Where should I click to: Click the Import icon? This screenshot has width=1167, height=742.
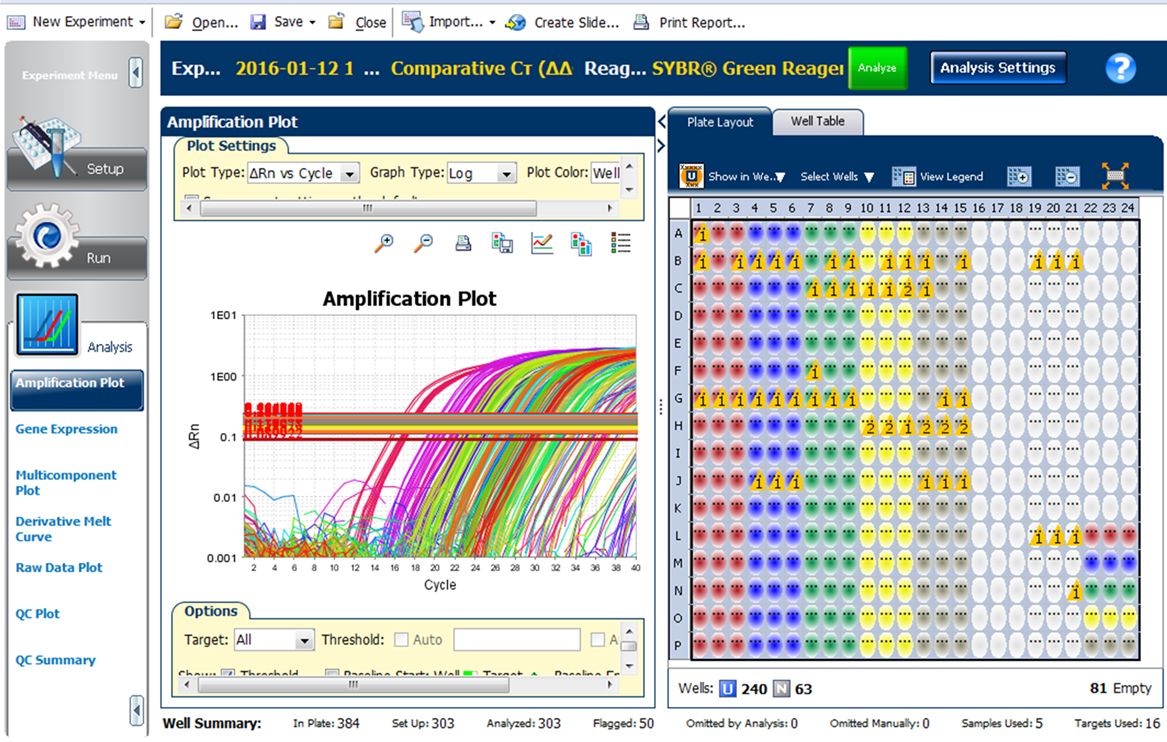click(412, 22)
